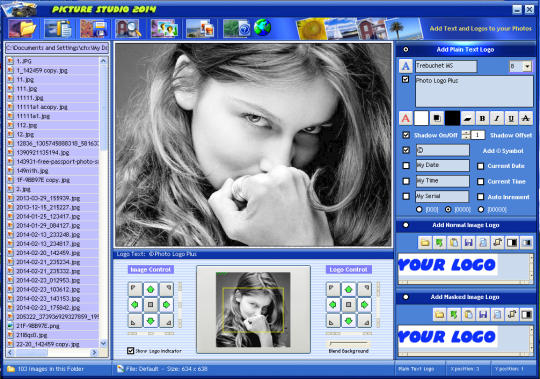Screen dimensions: 540x379
Task: Enable the My Date checkbox
Action: coord(406,166)
